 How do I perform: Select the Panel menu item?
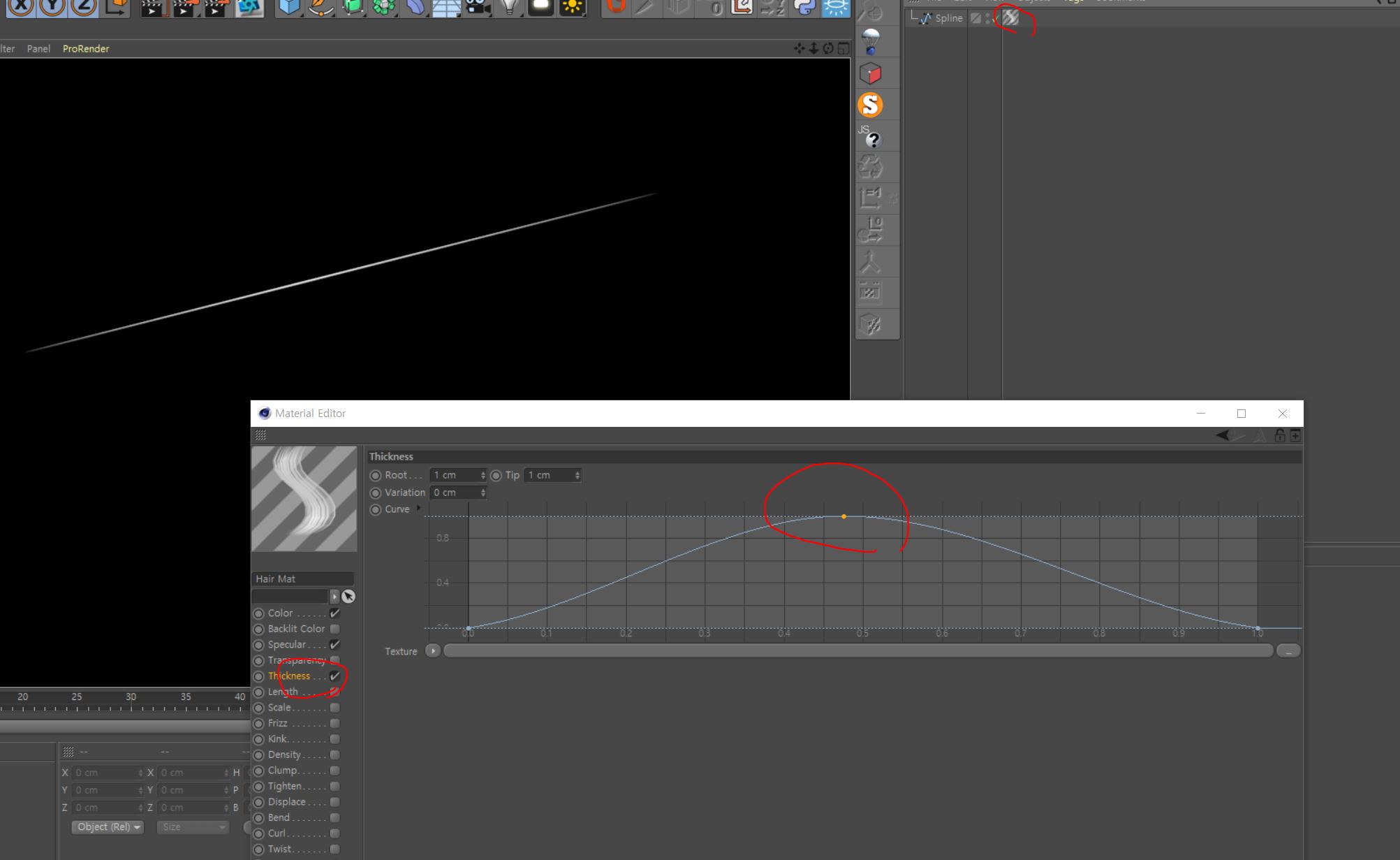(x=37, y=48)
